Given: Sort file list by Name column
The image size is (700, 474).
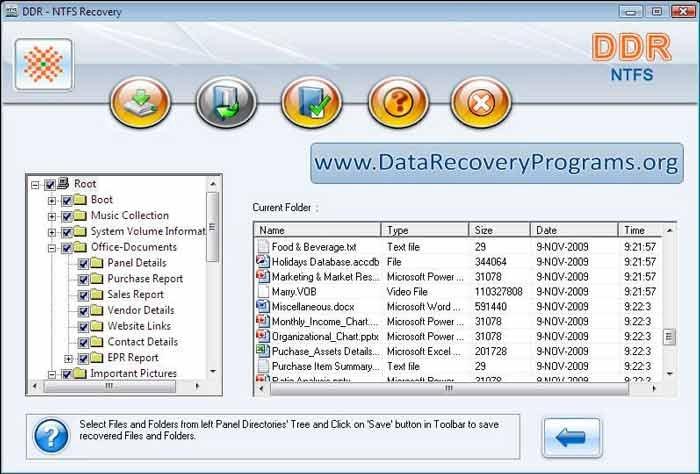Looking at the screenshot, I should 317,230.
